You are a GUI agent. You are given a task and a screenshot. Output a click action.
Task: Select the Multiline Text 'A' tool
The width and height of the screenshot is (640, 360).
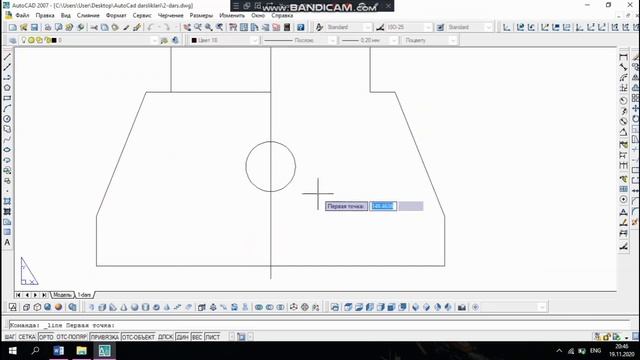[x=7, y=242]
